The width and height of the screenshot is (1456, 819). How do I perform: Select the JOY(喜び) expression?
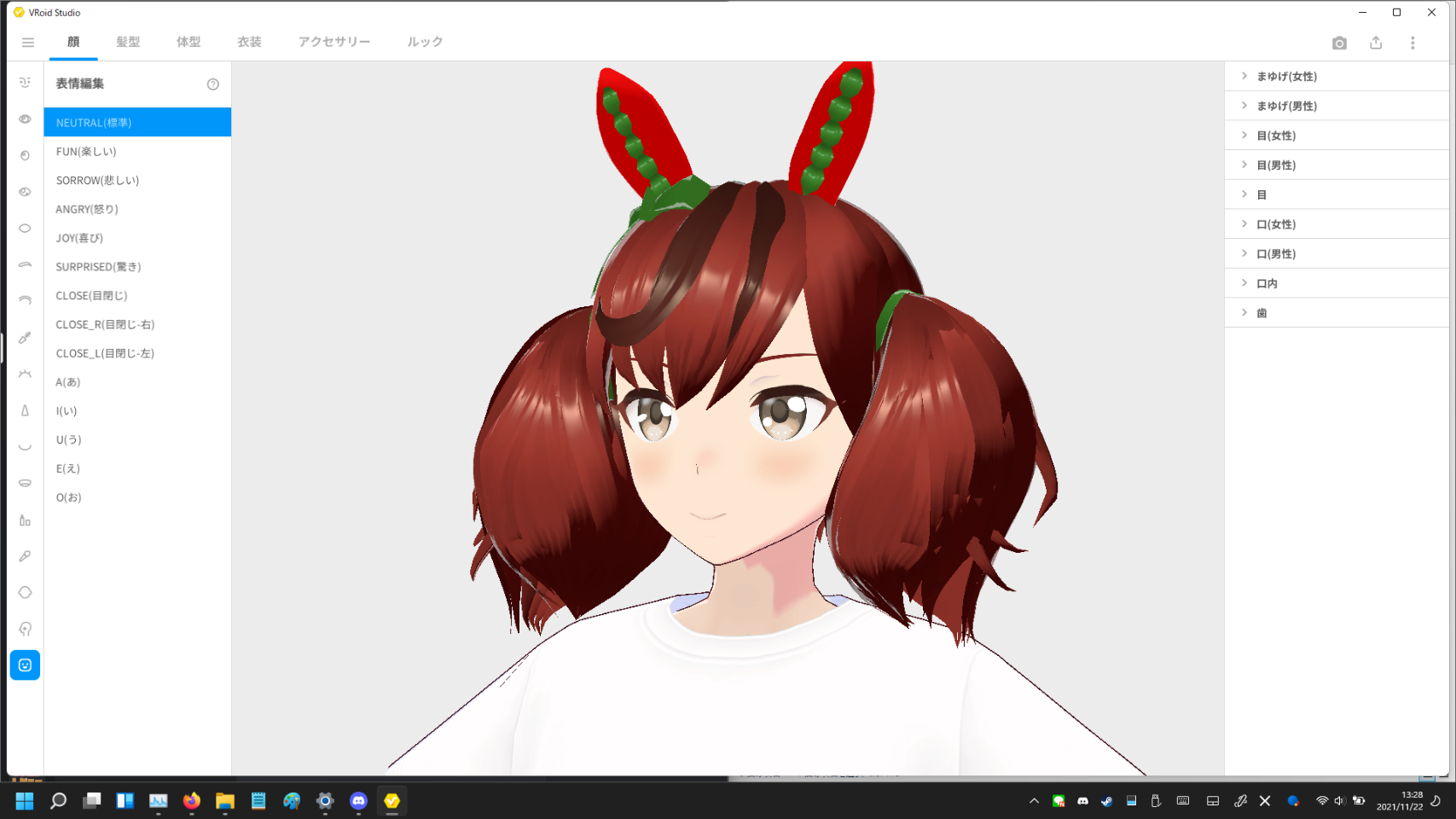click(x=137, y=238)
